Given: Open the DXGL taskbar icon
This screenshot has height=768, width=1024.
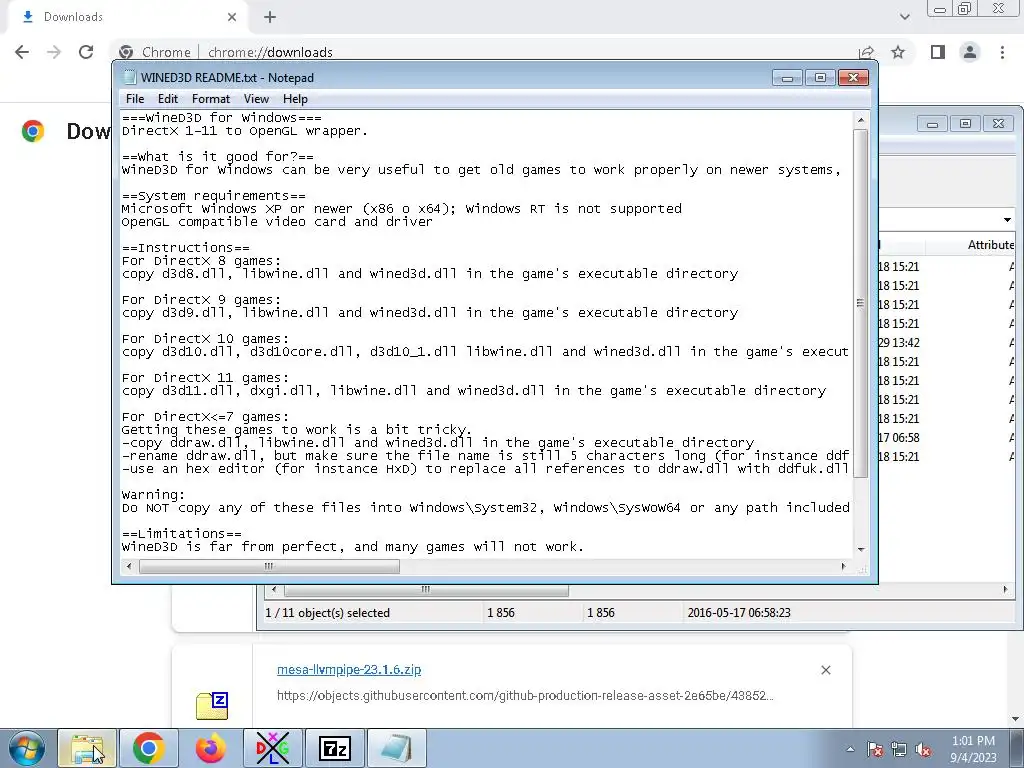Looking at the screenshot, I should tap(272, 748).
